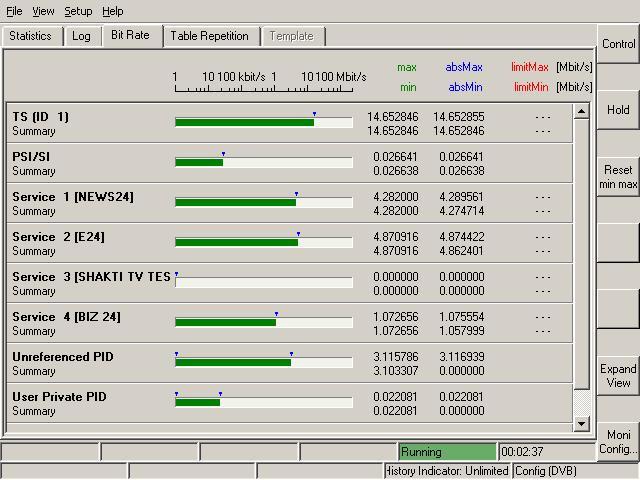Viewport: 640px width, 480px height.
Task: Click the Expand View button
Action: (x=618, y=376)
